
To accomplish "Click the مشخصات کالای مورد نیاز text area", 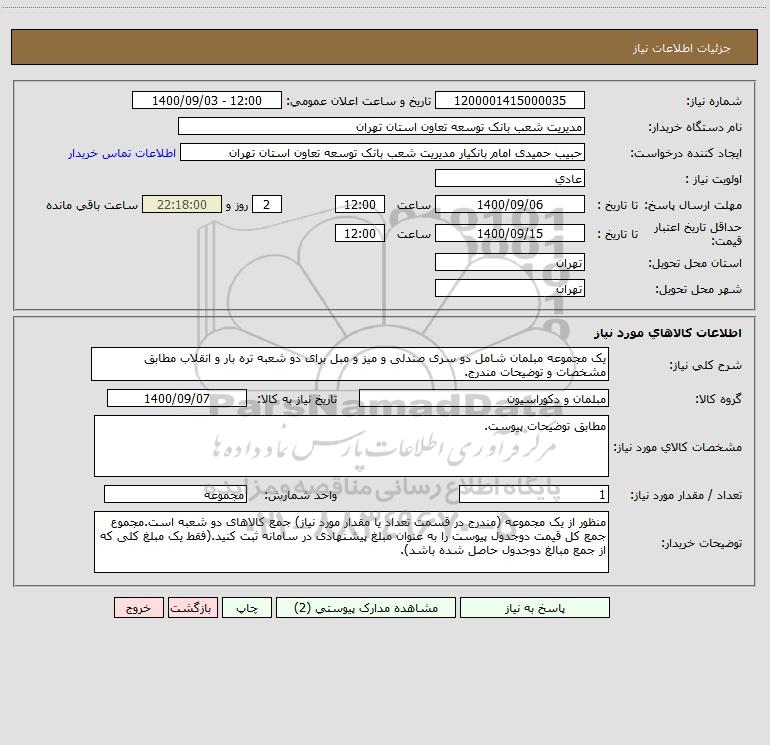I will pyautogui.click(x=351, y=446).
